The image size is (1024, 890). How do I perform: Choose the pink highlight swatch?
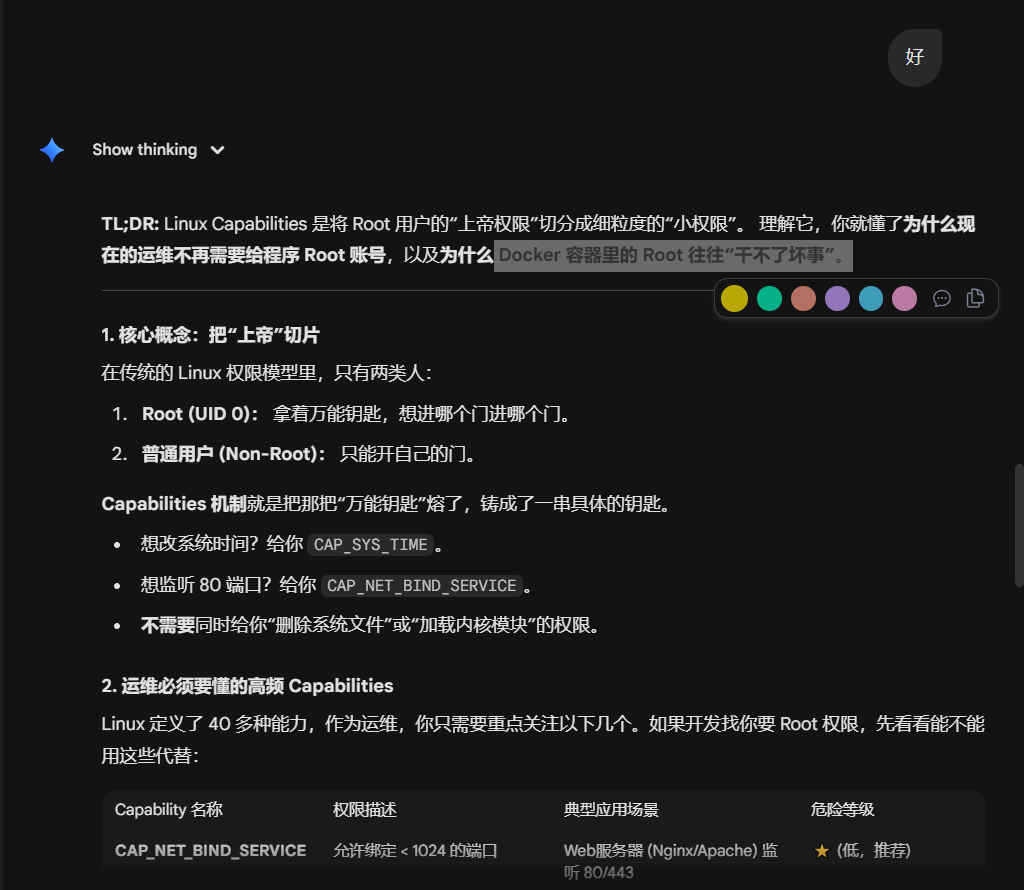point(905,298)
